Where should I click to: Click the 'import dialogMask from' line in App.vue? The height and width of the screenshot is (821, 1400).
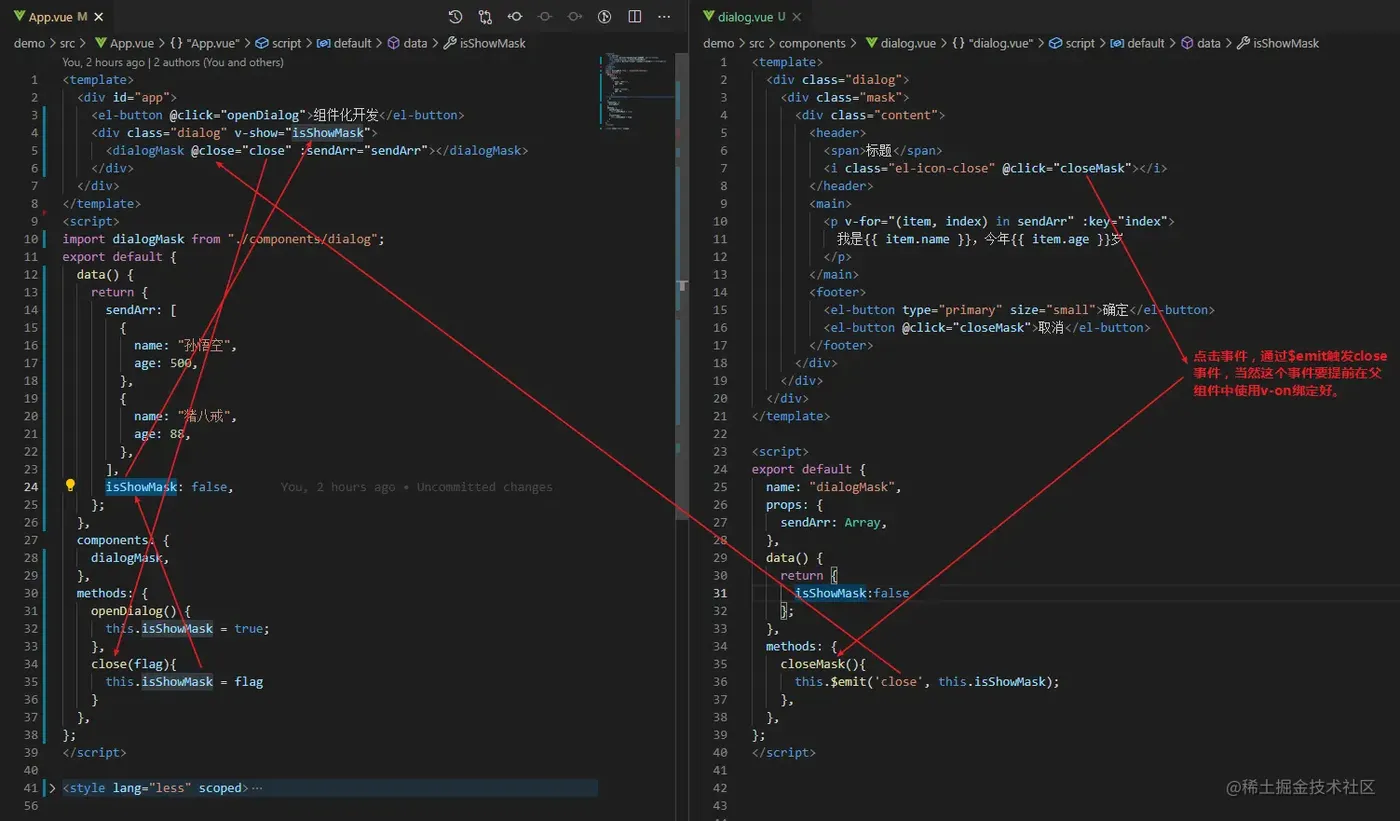click(x=223, y=239)
